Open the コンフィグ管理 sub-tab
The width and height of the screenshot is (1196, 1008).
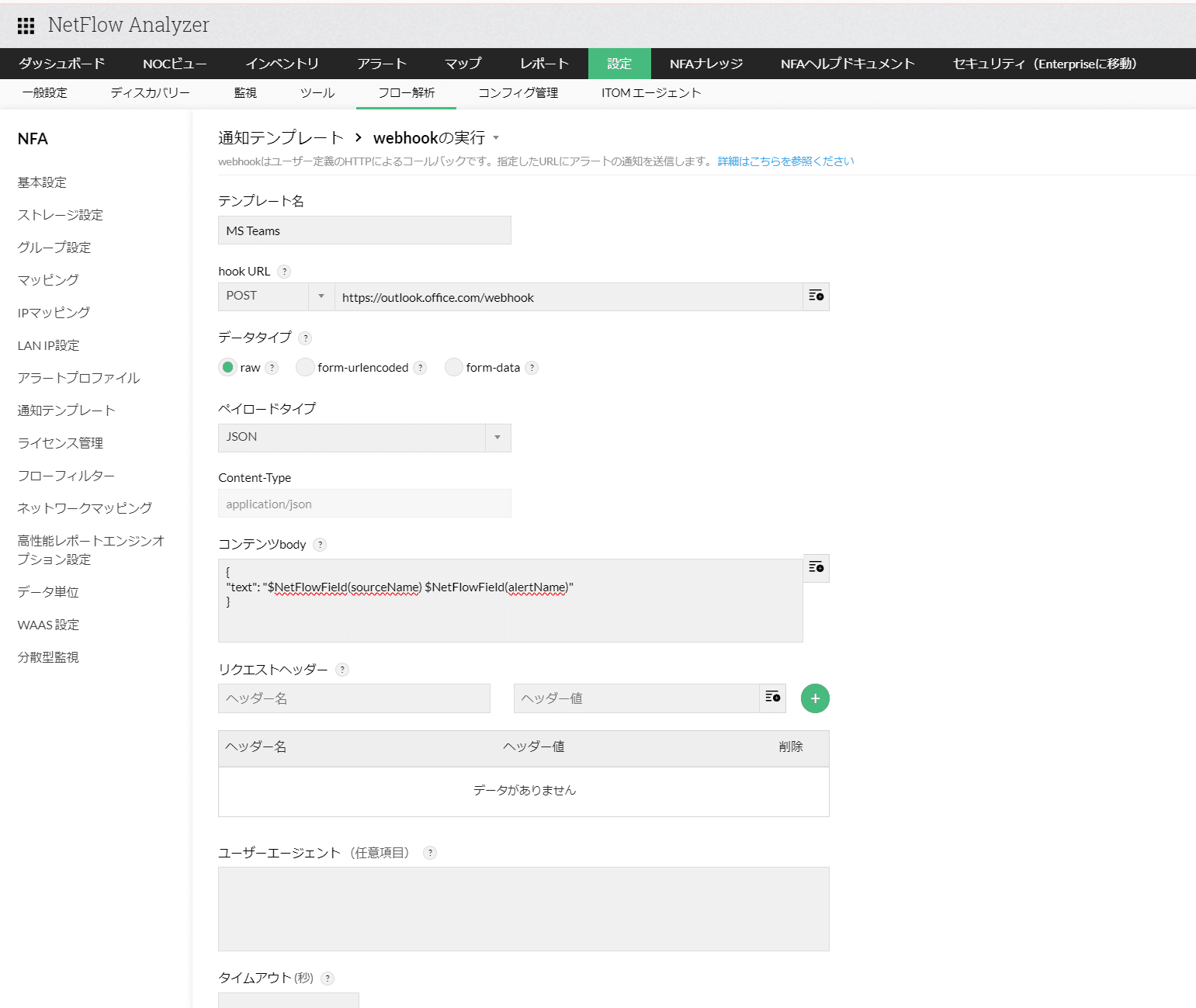[518, 93]
